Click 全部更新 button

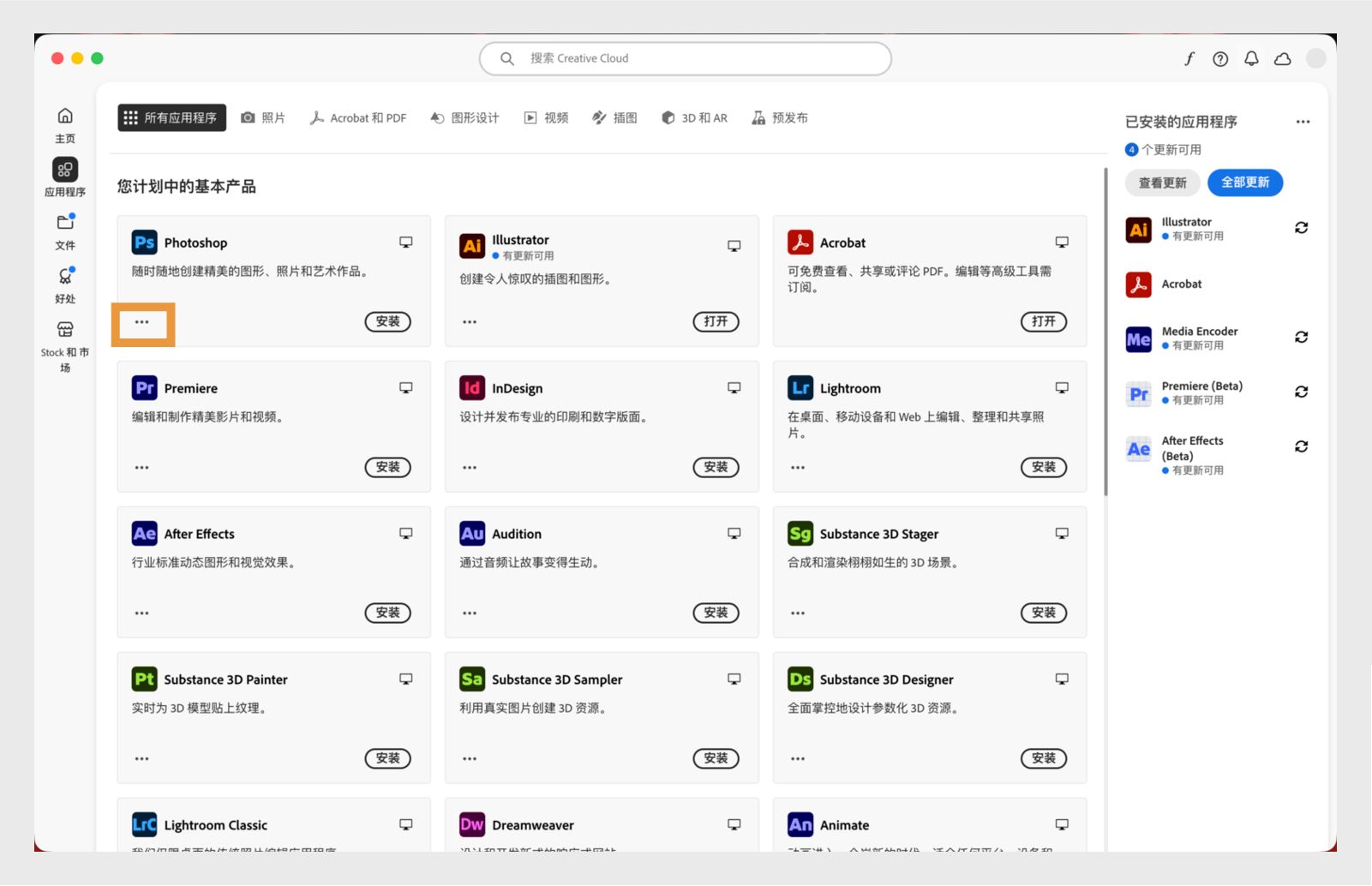pos(1245,183)
